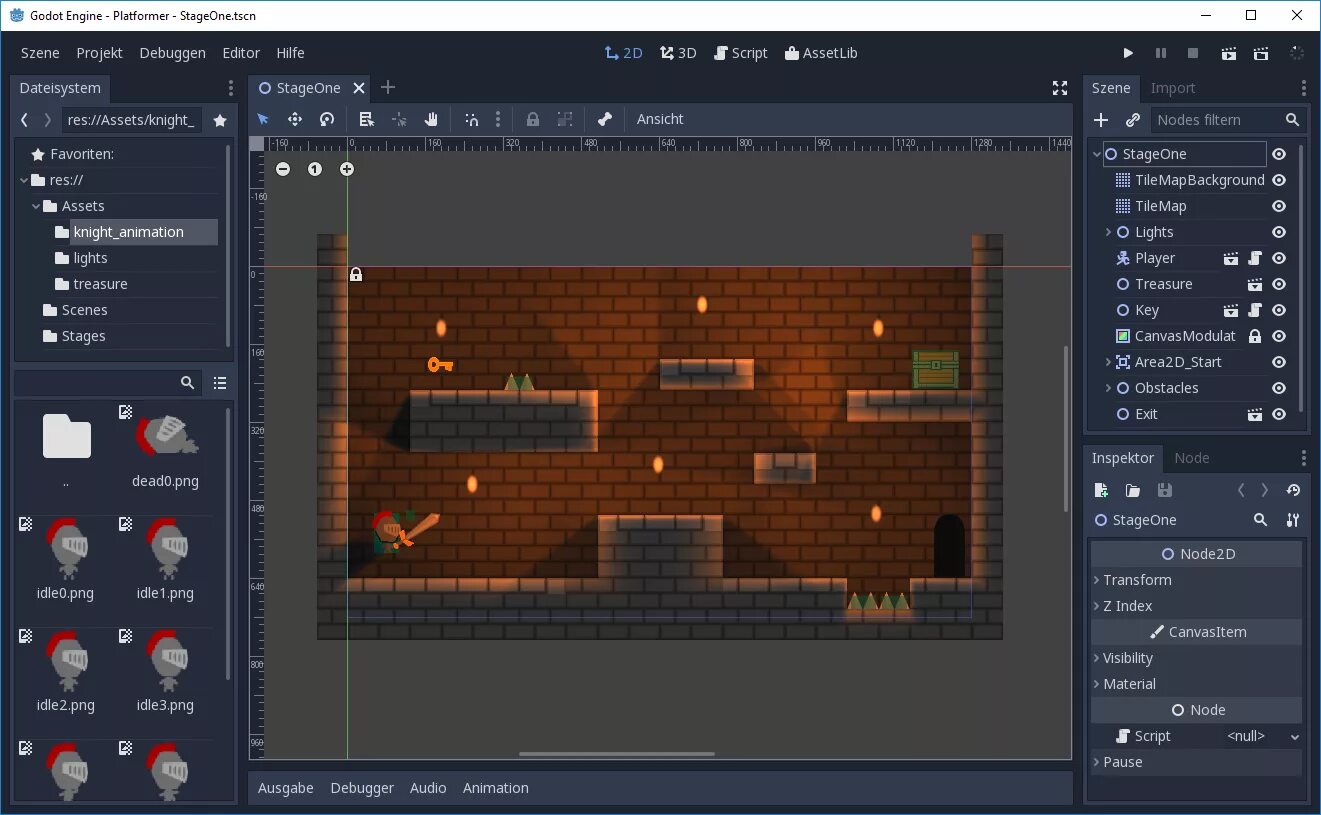Open the Hilfe menu
Screen dimensions: 1321x815
coord(290,53)
